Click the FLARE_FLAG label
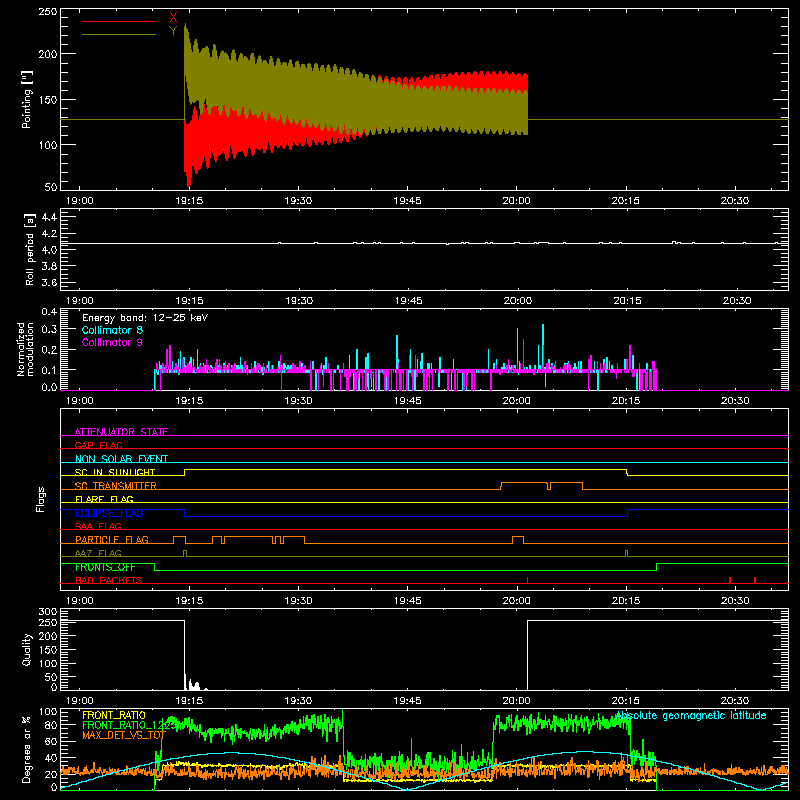Image resolution: width=800 pixels, height=800 pixels. [104, 499]
